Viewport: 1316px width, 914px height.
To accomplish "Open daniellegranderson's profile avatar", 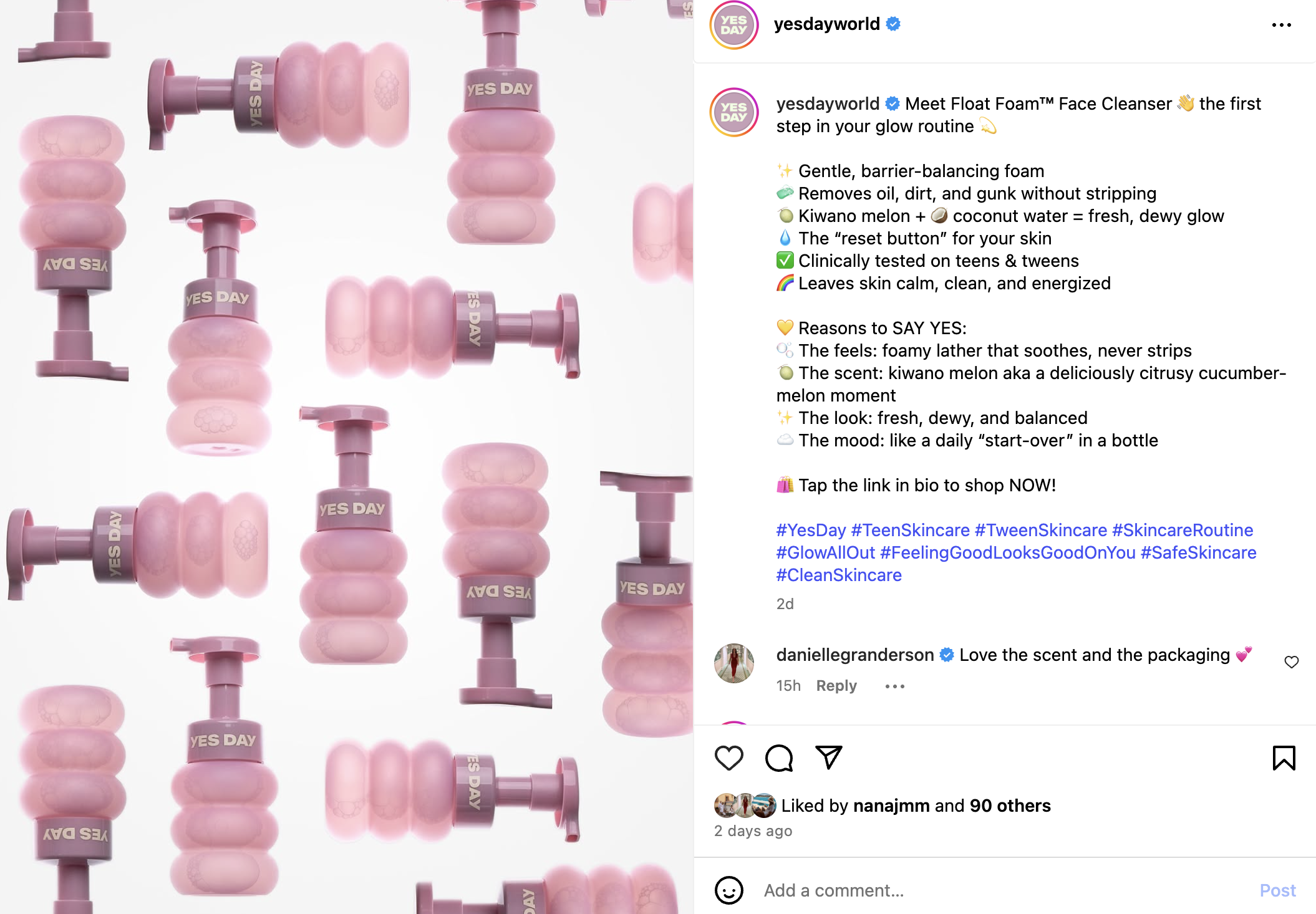I will pos(734,663).
